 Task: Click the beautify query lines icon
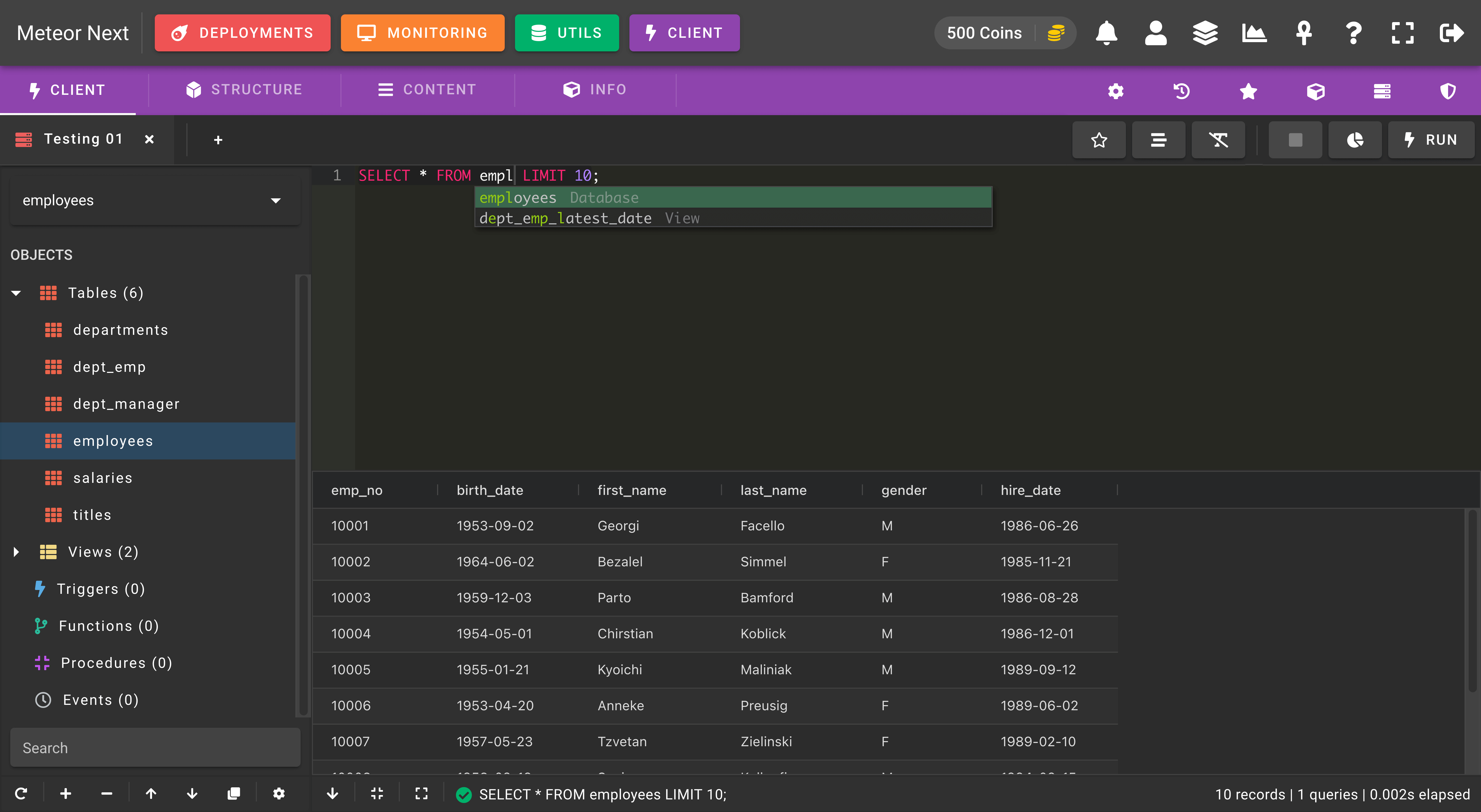1159,140
